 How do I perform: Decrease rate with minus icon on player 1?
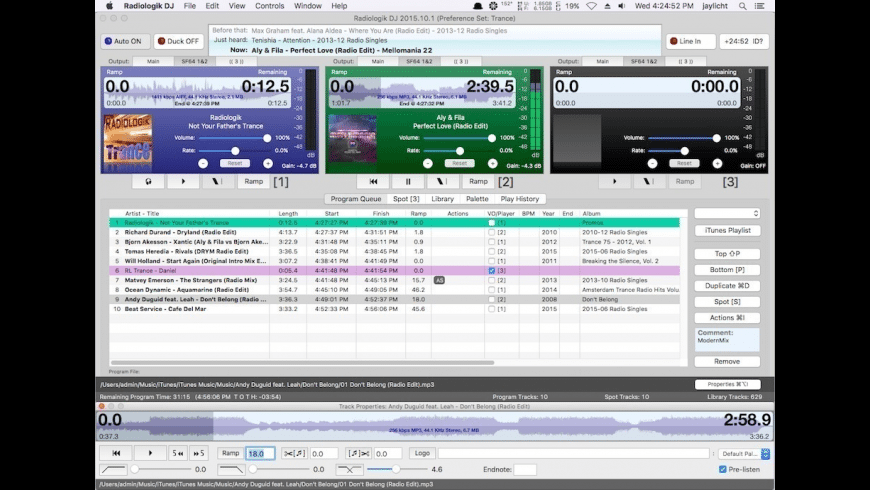click(x=203, y=164)
